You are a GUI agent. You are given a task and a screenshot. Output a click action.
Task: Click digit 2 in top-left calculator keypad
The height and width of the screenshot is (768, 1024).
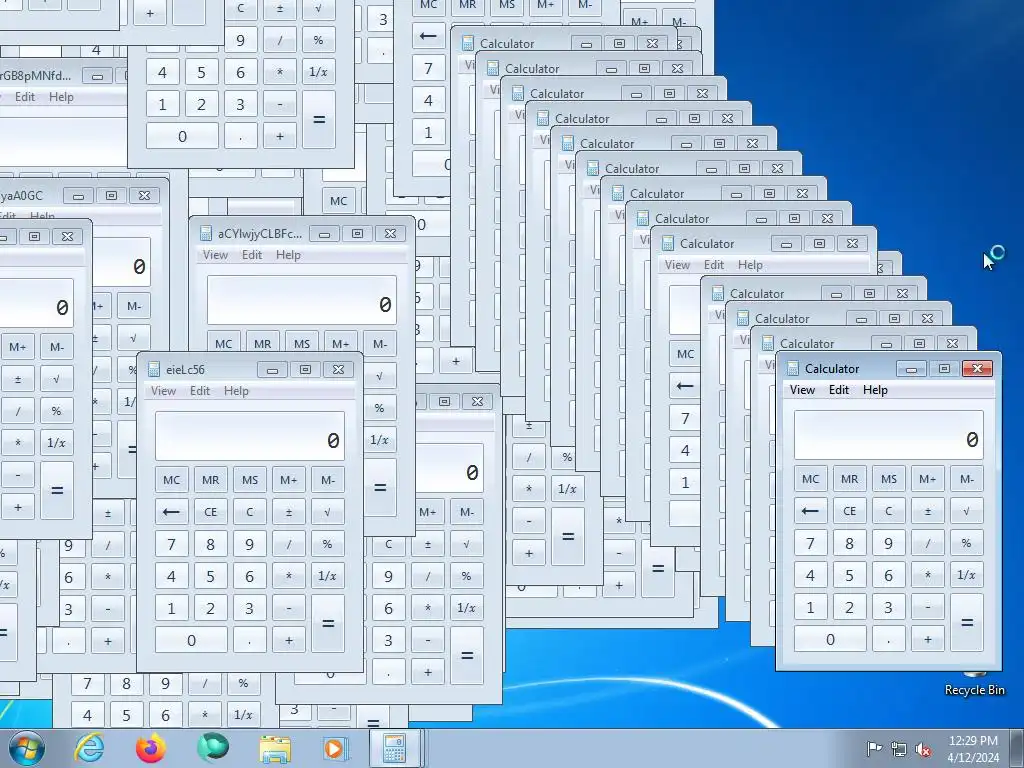[x=201, y=104]
